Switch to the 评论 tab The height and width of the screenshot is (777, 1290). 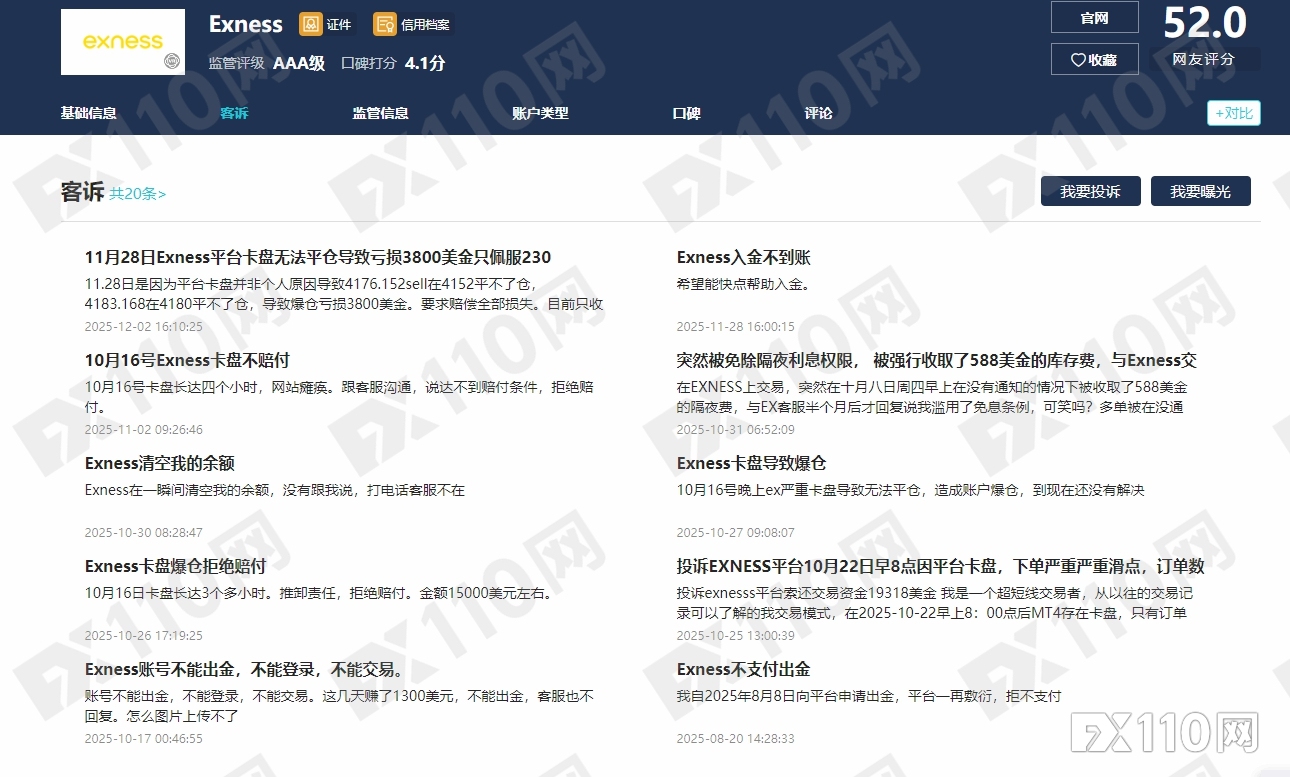pyautogui.click(x=818, y=113)
